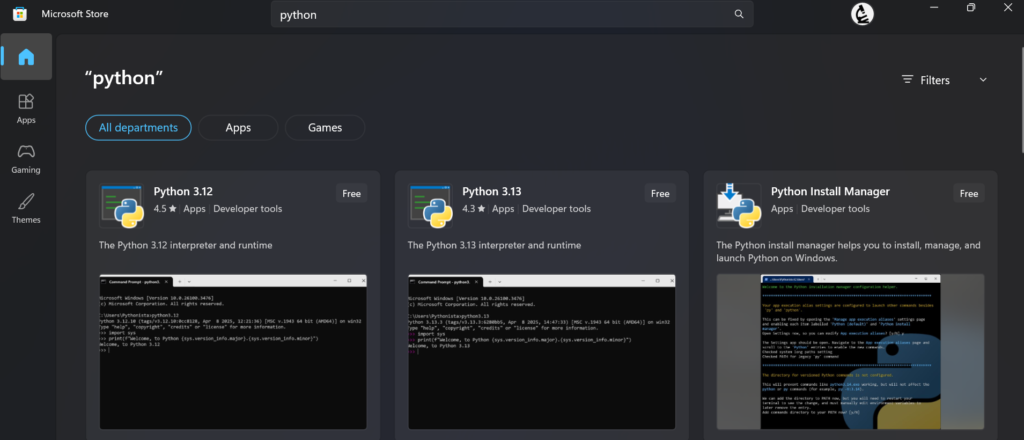Expand the Filters chevron

(x=983, y=80)
